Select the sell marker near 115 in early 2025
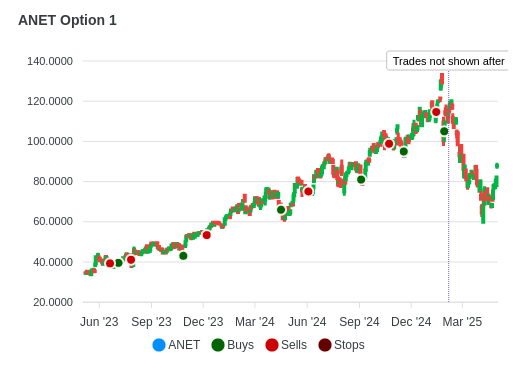The height and width of the screenshot is (380, 530). pyautogui.click(x=436, y=112)
